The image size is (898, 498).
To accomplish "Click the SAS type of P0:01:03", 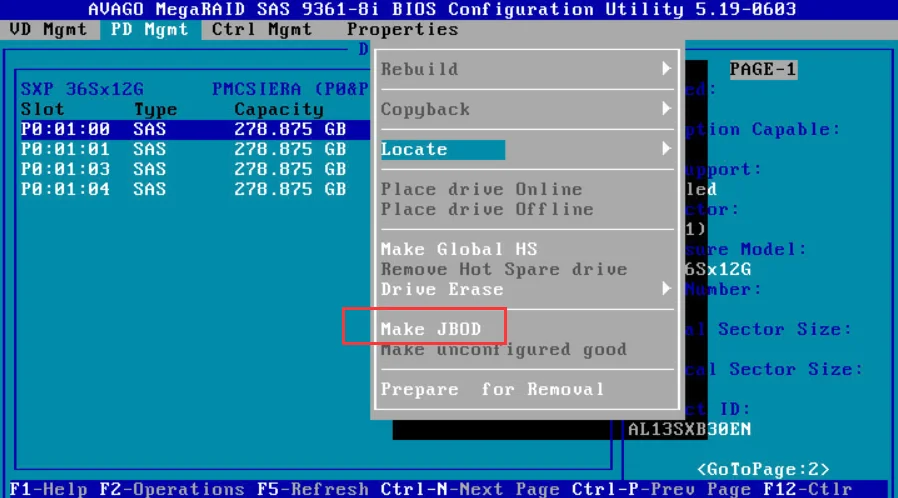I will click(149, 169).
